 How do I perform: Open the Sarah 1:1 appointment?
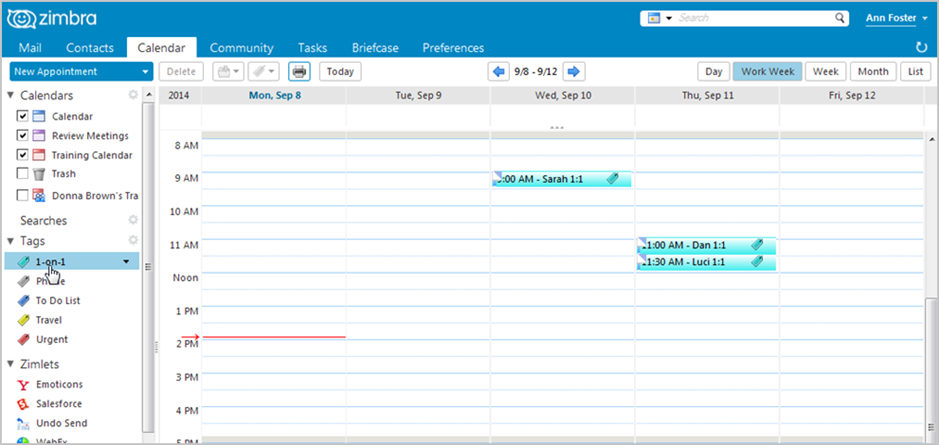tap(561, 178)
